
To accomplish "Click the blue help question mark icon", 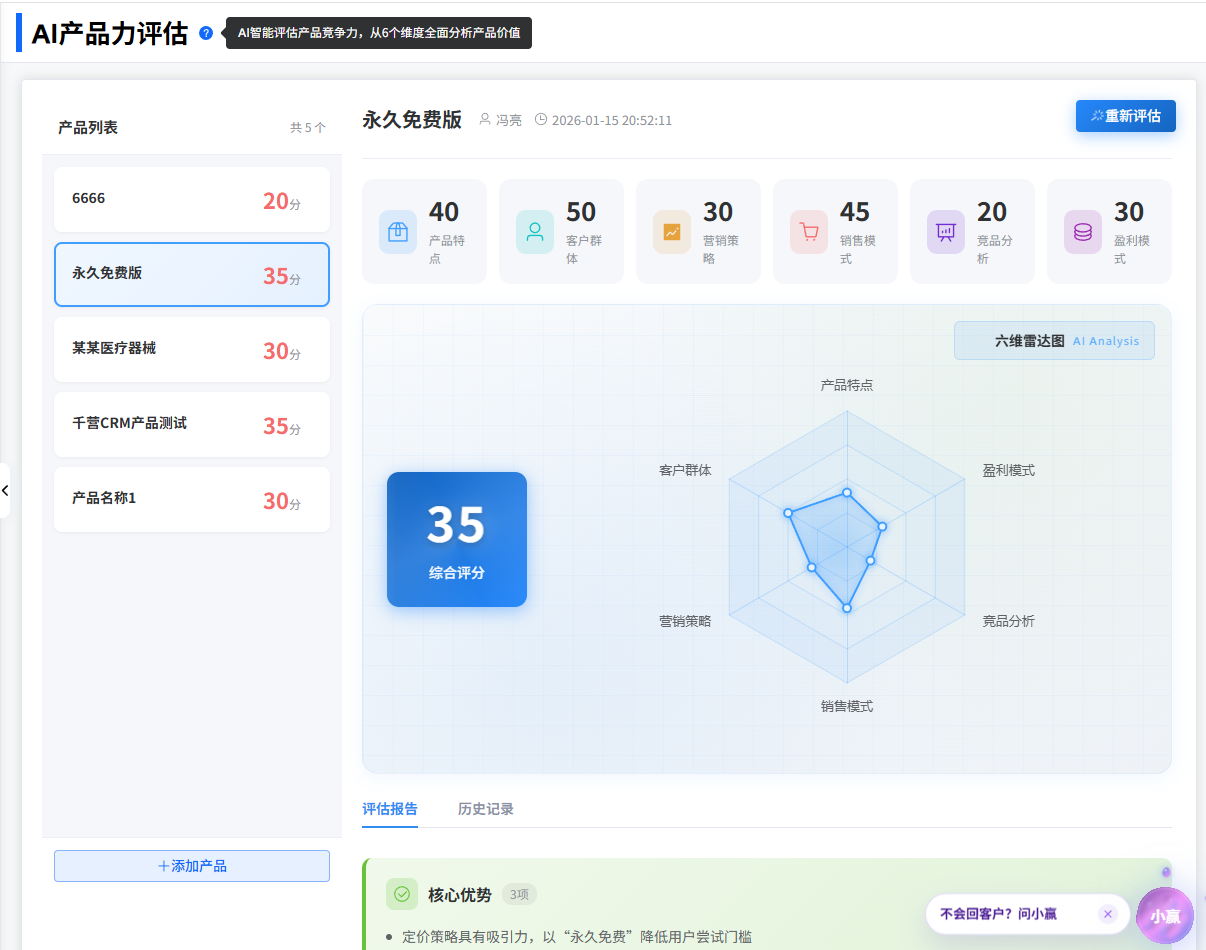I will click(x=206, y=33).
